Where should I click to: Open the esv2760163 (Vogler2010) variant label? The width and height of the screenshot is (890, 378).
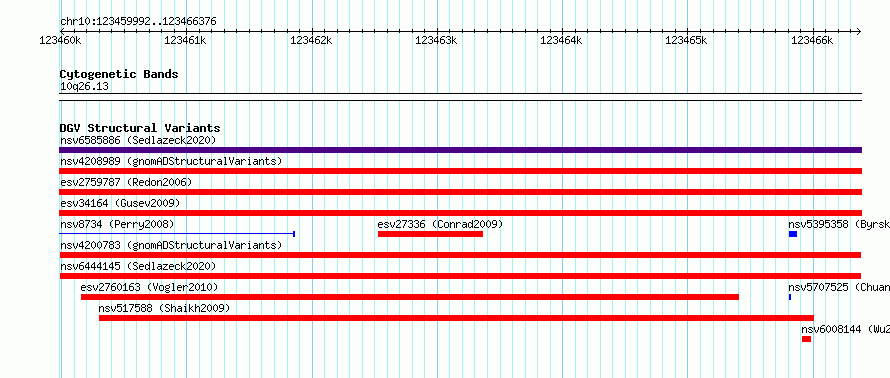click(149, 287)
